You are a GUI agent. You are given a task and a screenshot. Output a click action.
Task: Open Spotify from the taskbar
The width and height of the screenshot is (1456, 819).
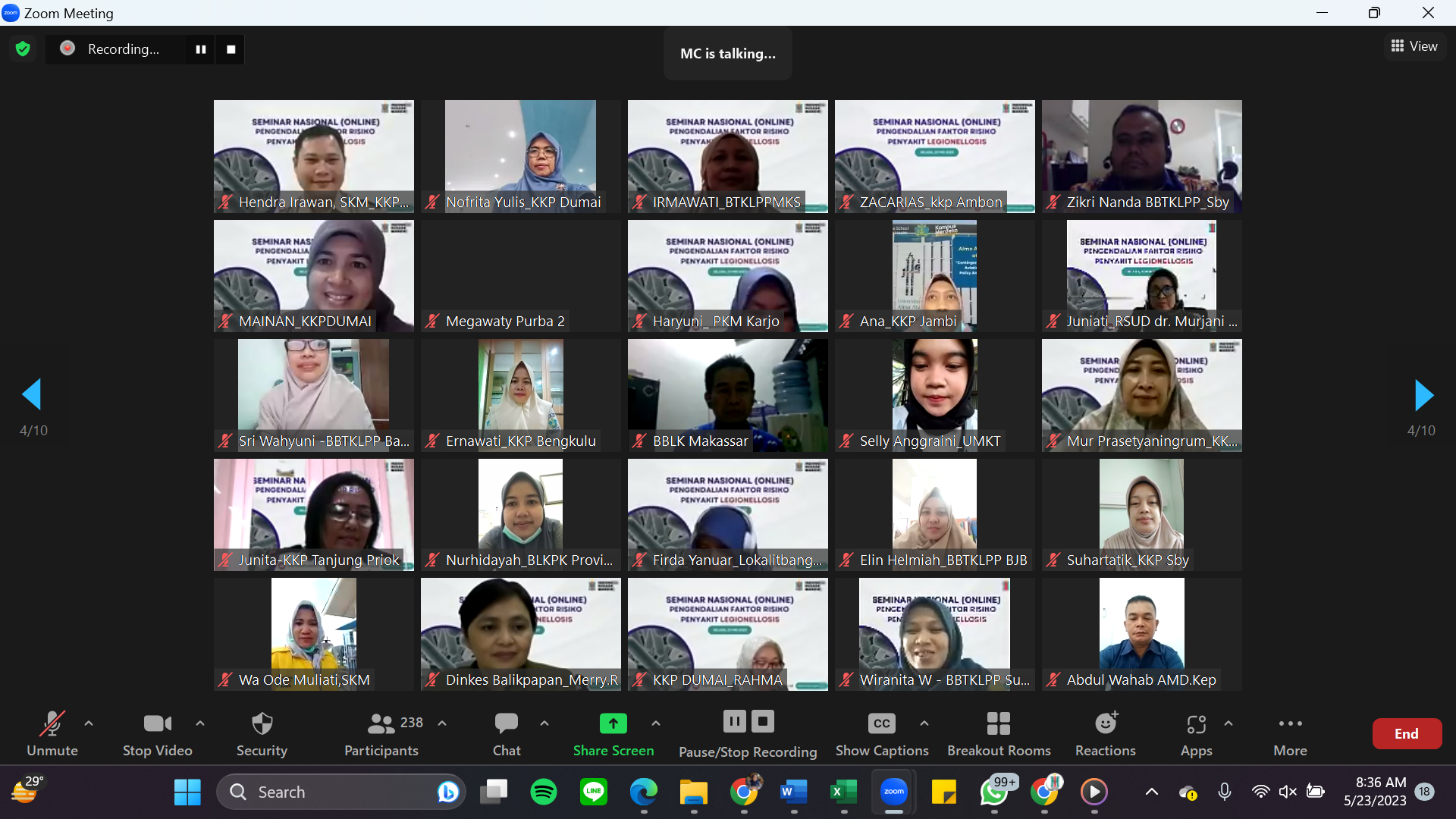click(x=544, y=792)
